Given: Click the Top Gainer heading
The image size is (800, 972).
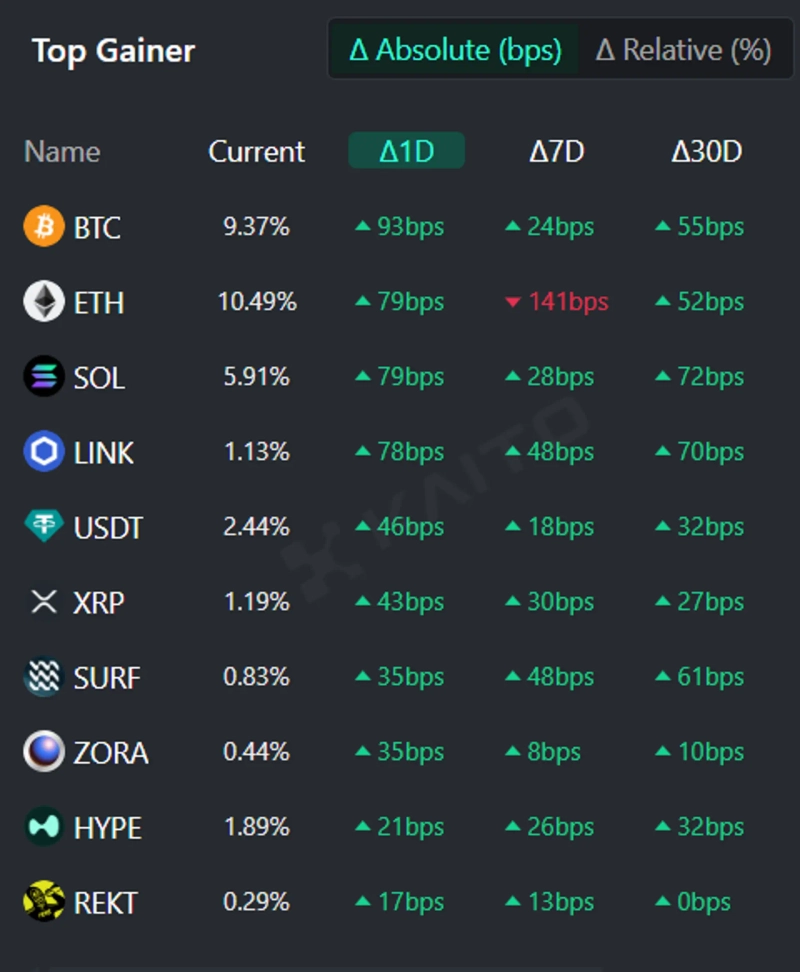Looking at the screenshot, I should tap(113, 51).
